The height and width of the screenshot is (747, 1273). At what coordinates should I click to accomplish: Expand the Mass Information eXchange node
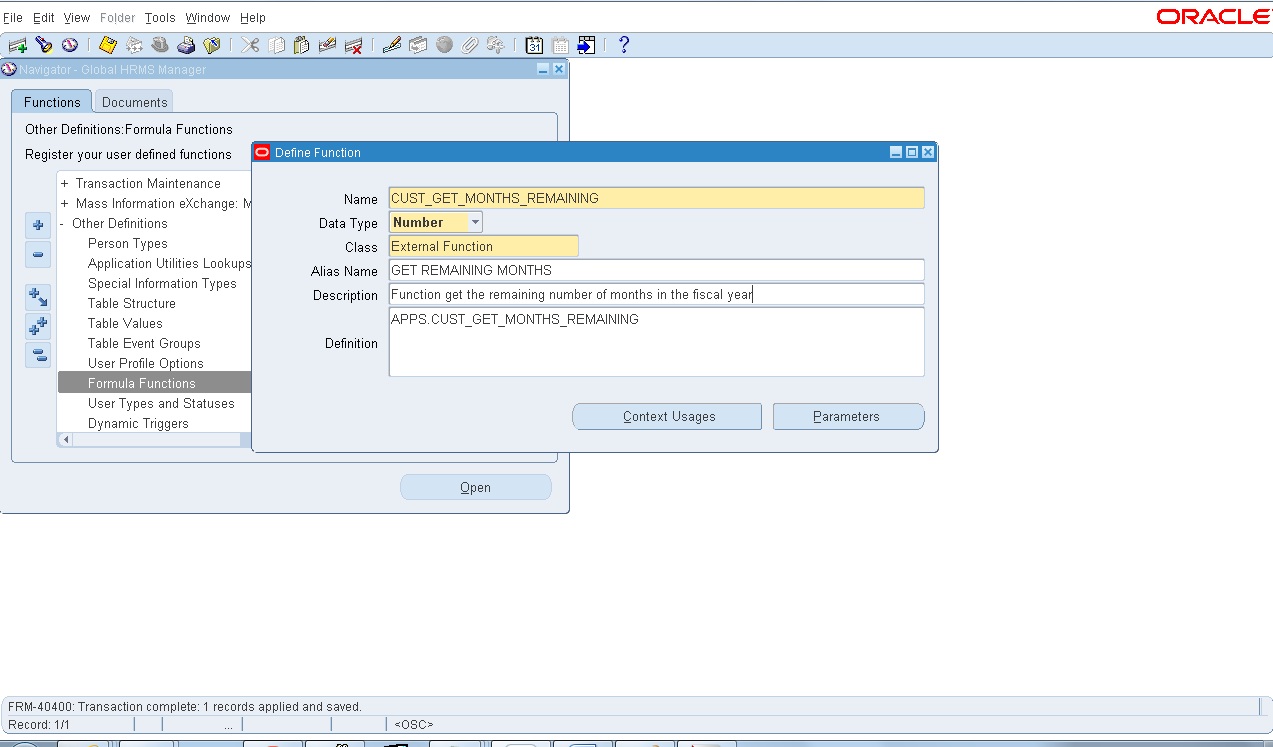pos(65,204)
